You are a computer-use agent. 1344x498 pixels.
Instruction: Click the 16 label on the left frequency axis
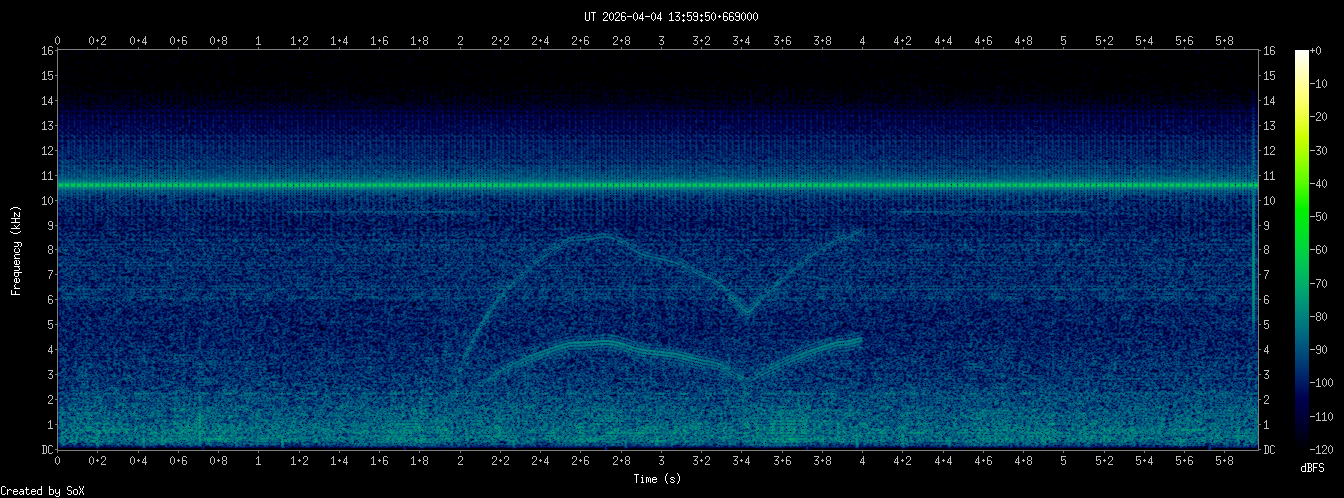click(x=47, y=51)
